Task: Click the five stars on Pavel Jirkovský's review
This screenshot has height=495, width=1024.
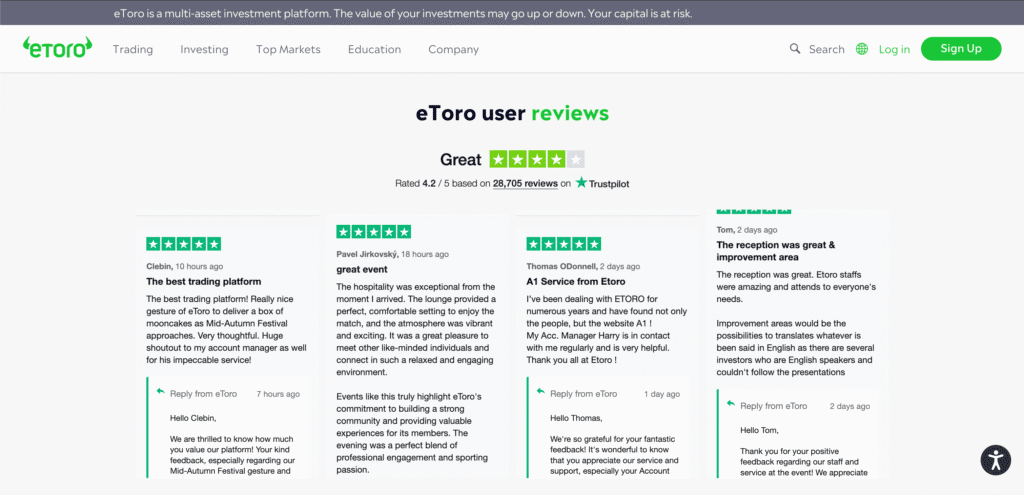Action: [374, 231]
